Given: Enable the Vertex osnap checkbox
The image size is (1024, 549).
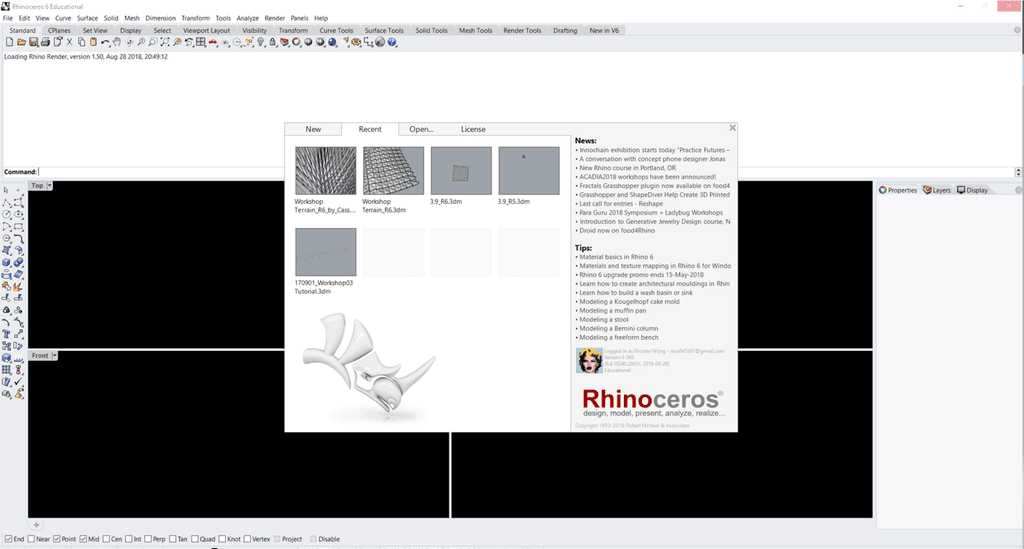Looking at the screenshot, I should pyautogui.click(x=248, y=539).
